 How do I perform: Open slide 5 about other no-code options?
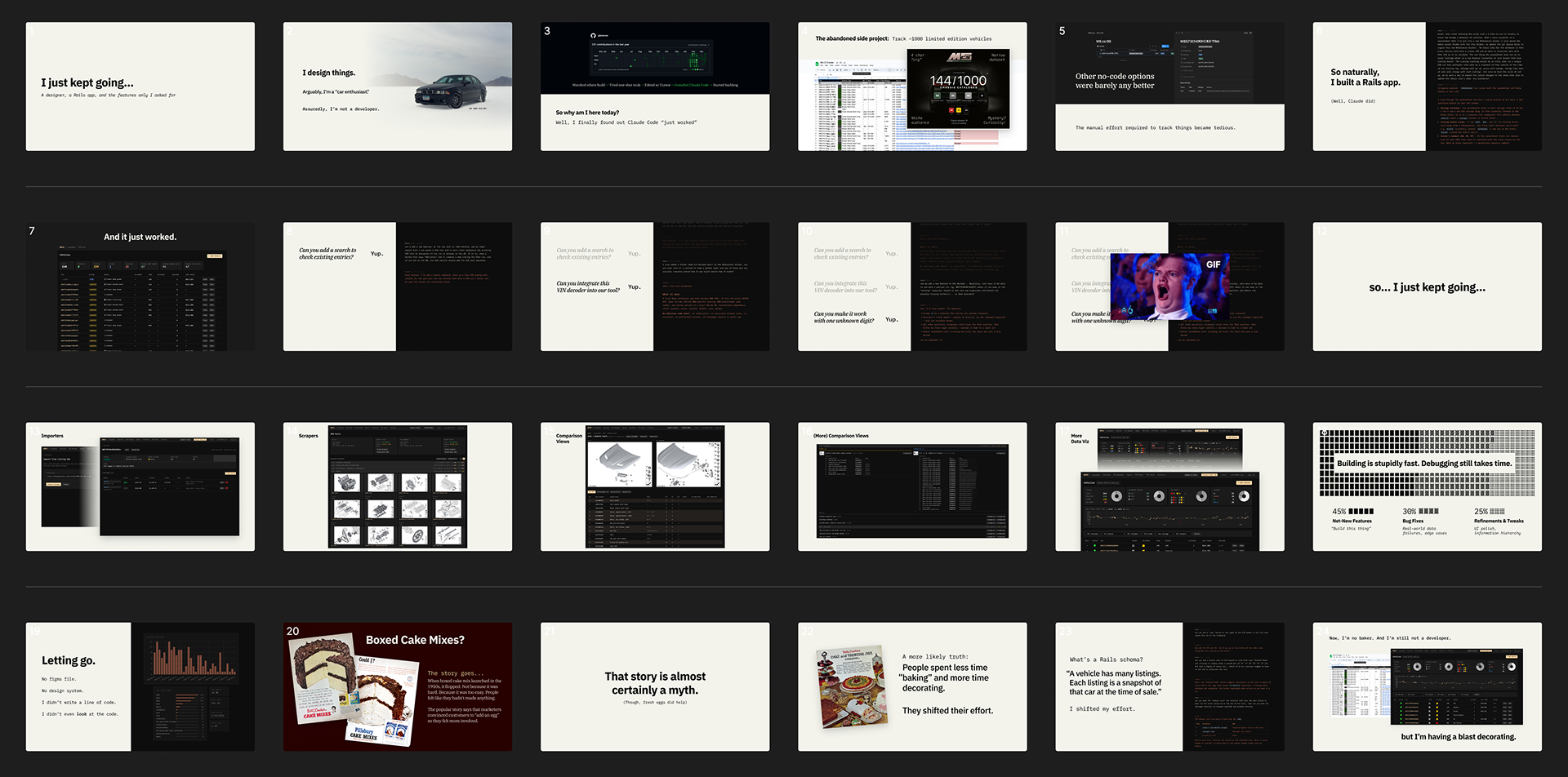1169,87
